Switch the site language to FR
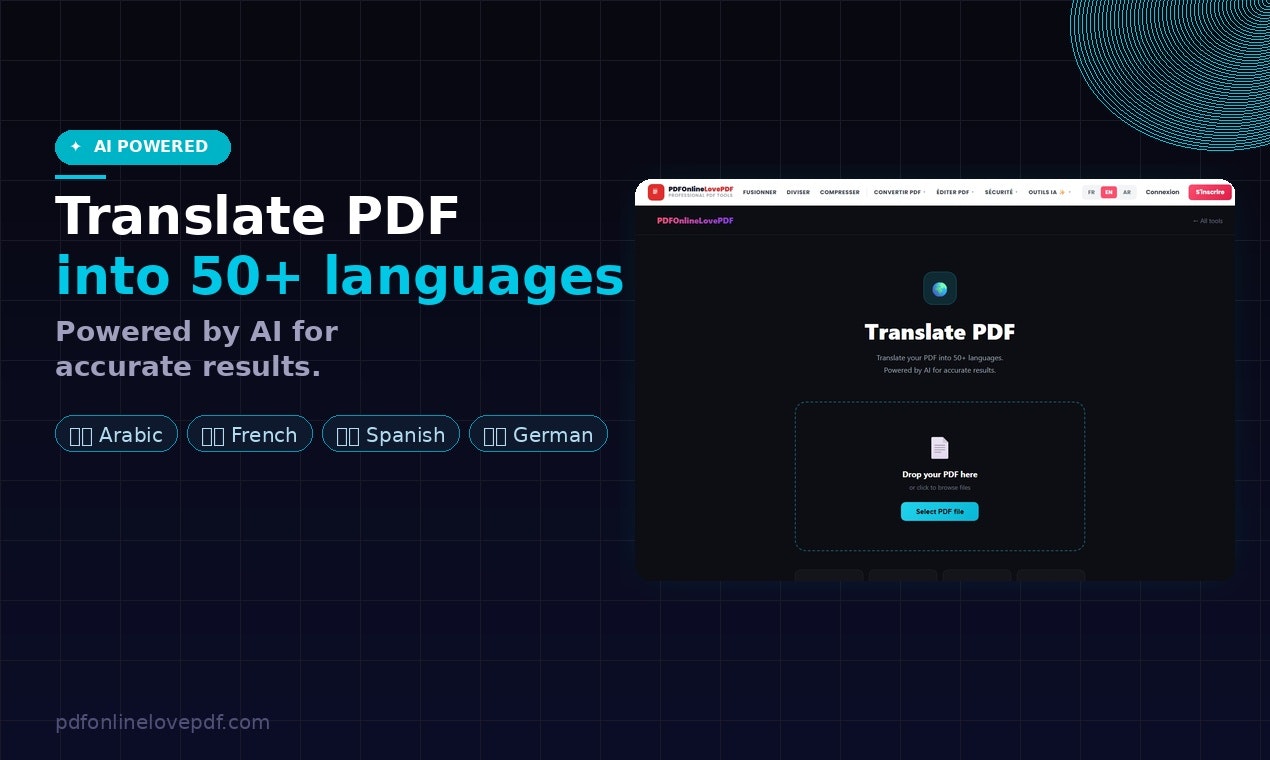This screenshot has height=760, width=1270. [1092, 192]
